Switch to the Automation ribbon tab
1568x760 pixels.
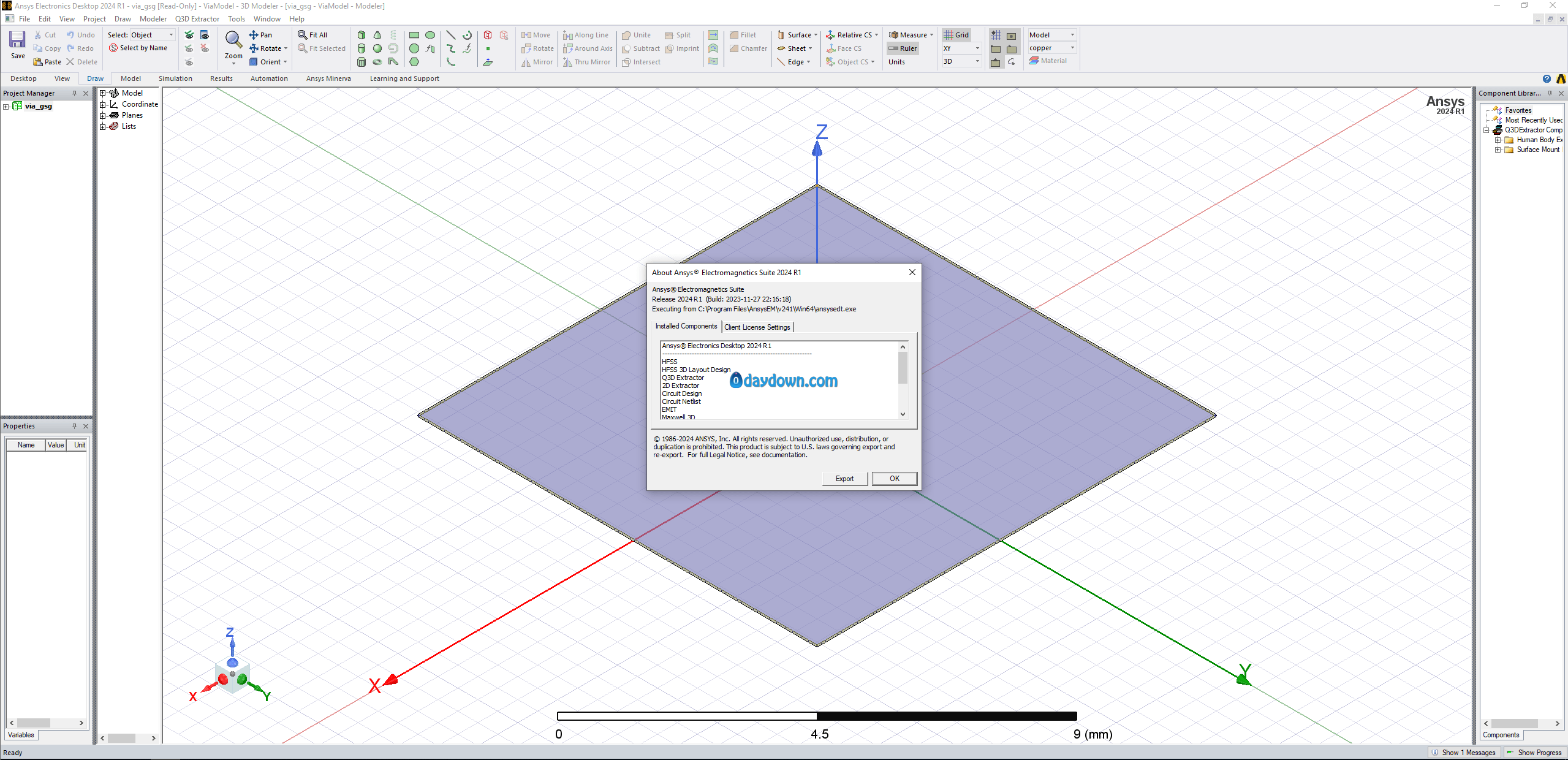tap(269, 78)
